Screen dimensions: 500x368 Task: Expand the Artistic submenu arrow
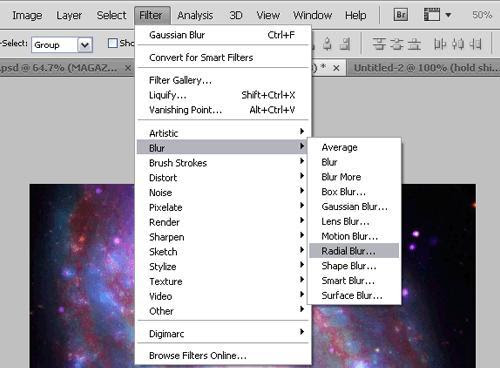(302, 131)
